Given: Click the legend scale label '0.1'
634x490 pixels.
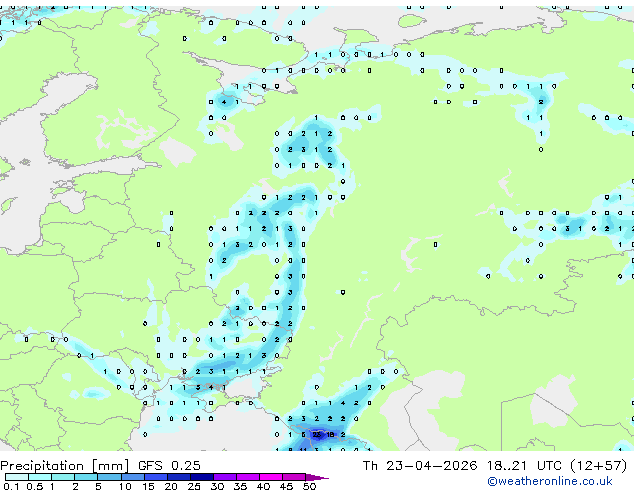Looking at the screenshot, I should 11,486.
